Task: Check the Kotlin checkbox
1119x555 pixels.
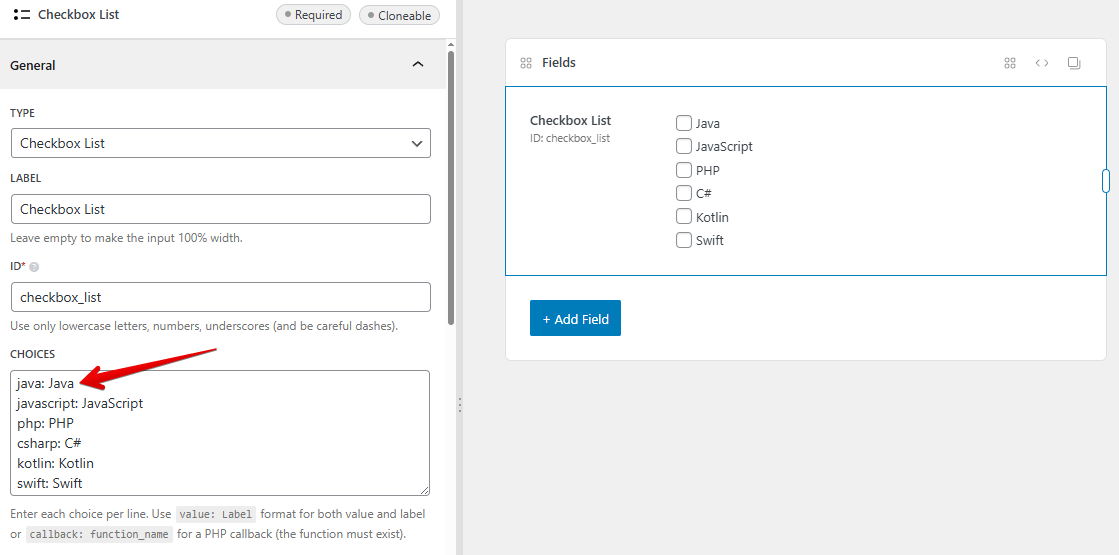Action: (684, 216)
